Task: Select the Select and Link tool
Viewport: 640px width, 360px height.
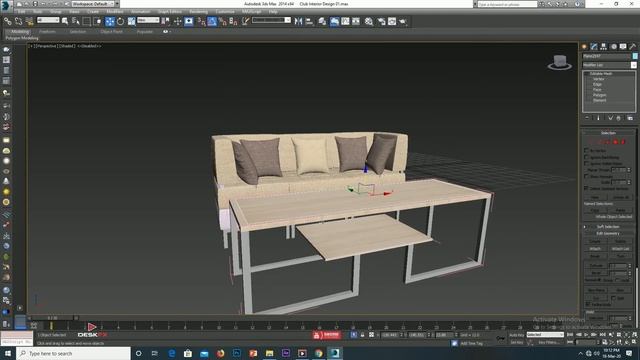Action: click(7, 21)
